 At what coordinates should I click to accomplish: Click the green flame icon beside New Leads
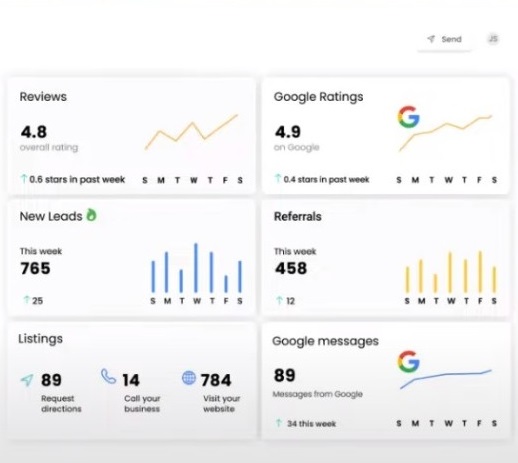(91, 215)
